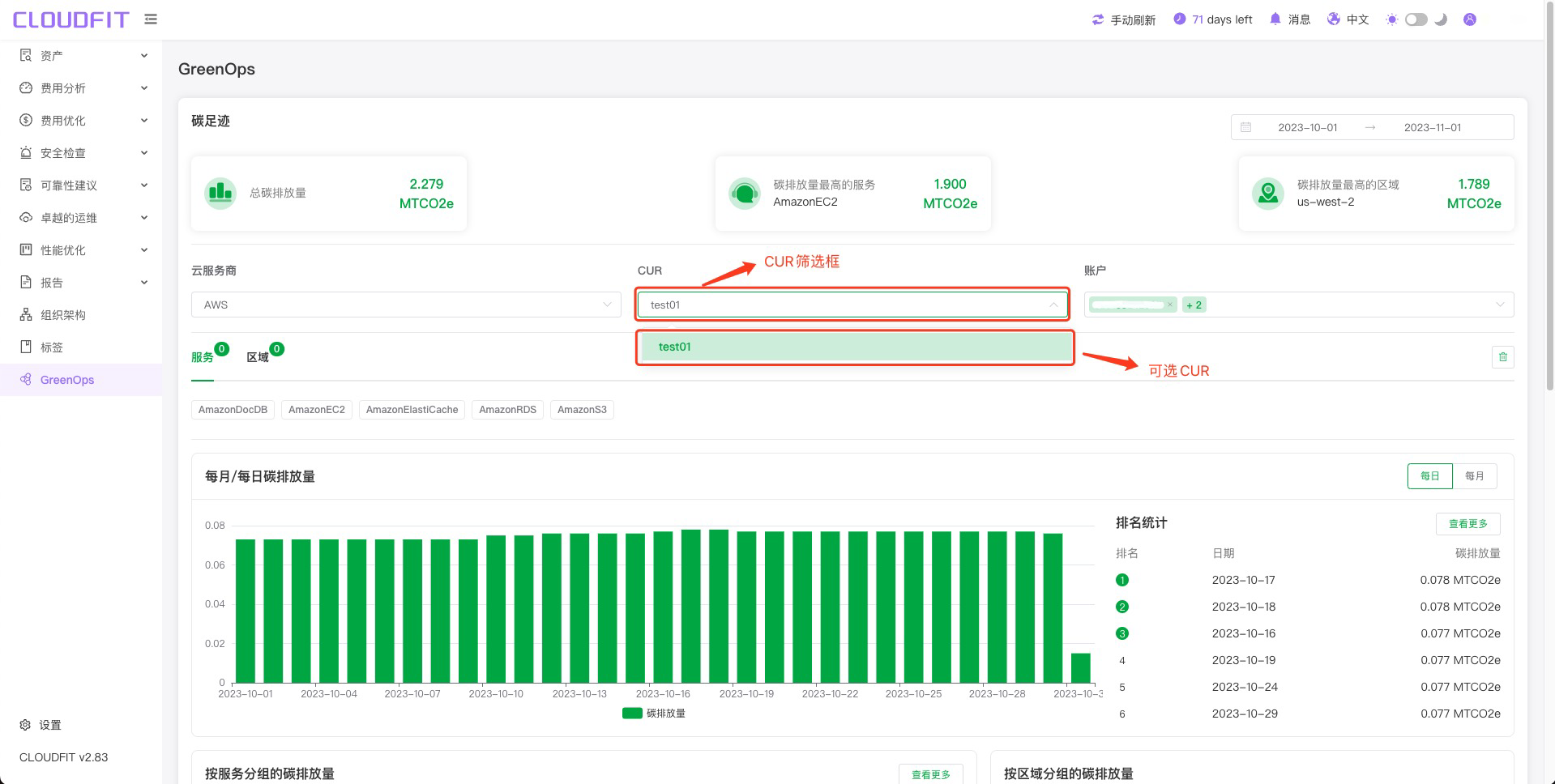This screenshot has height=784, width=1555.
Task: Expand the 费用分析 menu chevron
Action: [144, 87]
